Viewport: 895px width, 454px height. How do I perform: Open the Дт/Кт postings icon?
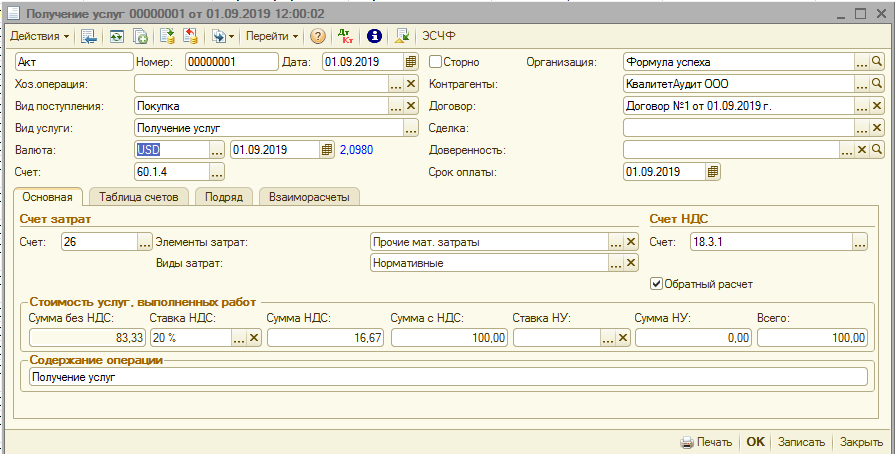346,36
